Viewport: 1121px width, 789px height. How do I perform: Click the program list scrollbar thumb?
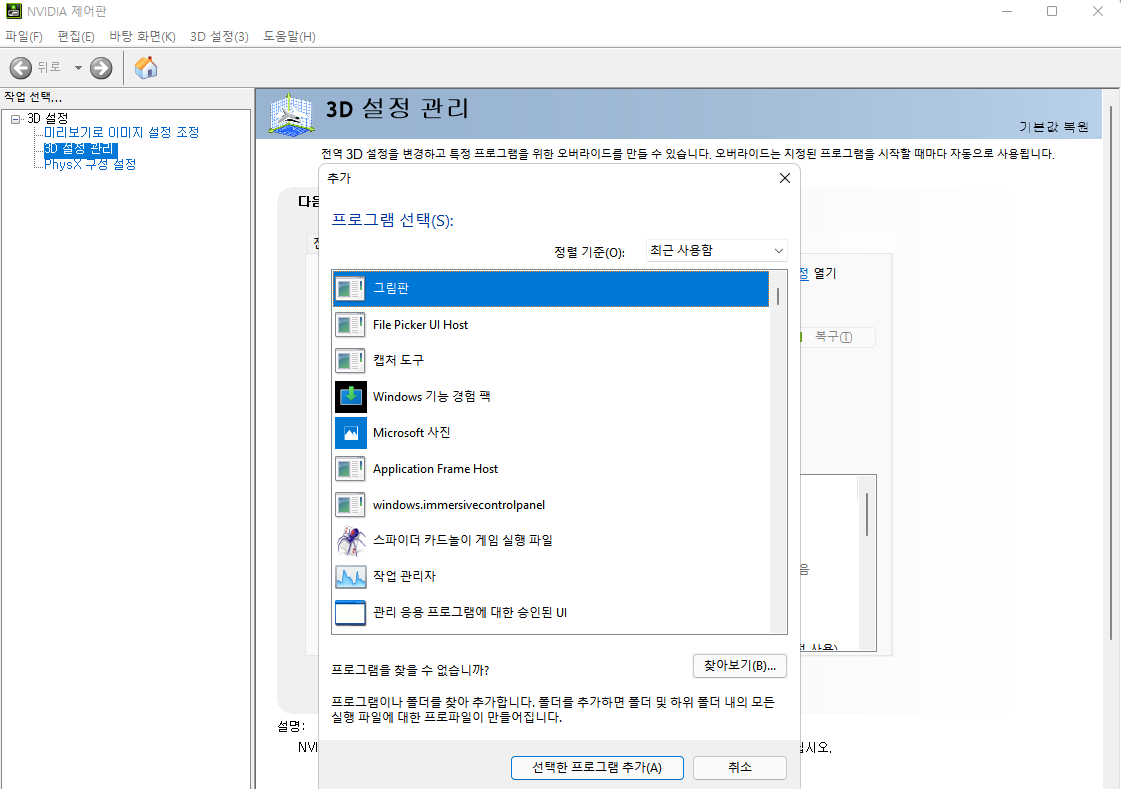tap(778, 296)
